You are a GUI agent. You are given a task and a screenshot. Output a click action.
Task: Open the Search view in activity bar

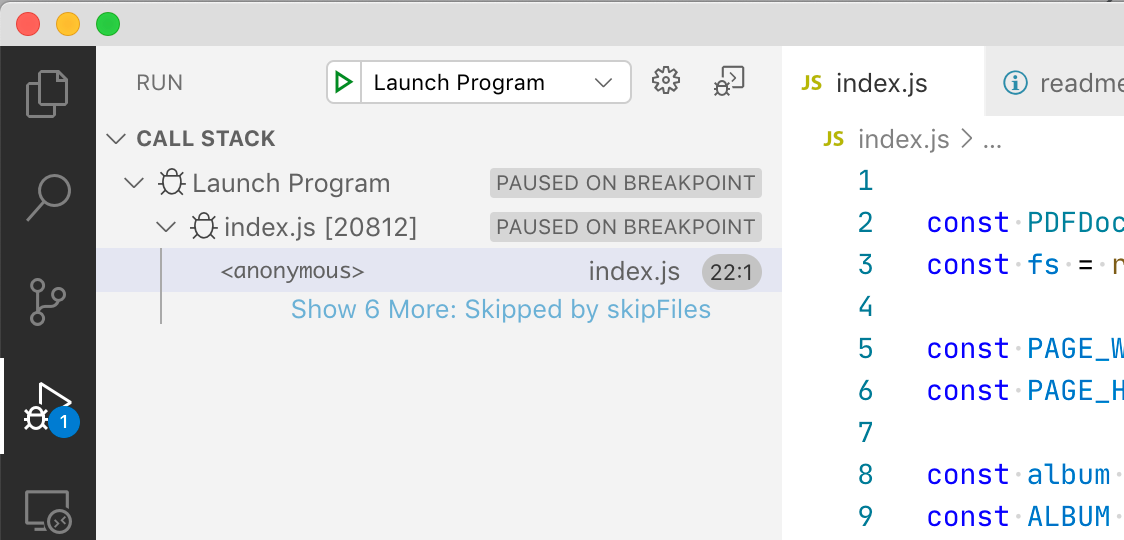tap(48, 197)
